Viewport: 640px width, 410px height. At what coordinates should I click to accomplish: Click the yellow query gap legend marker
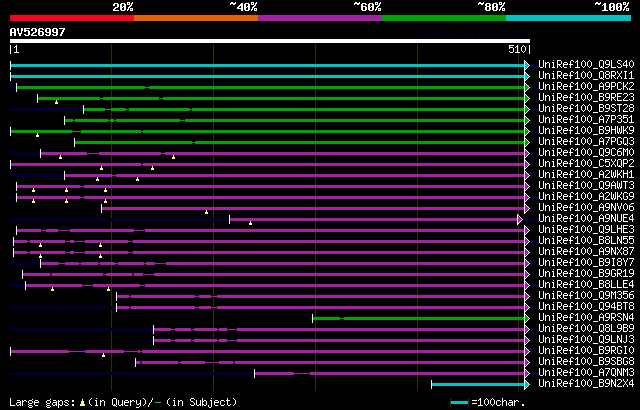pos(82,403)
